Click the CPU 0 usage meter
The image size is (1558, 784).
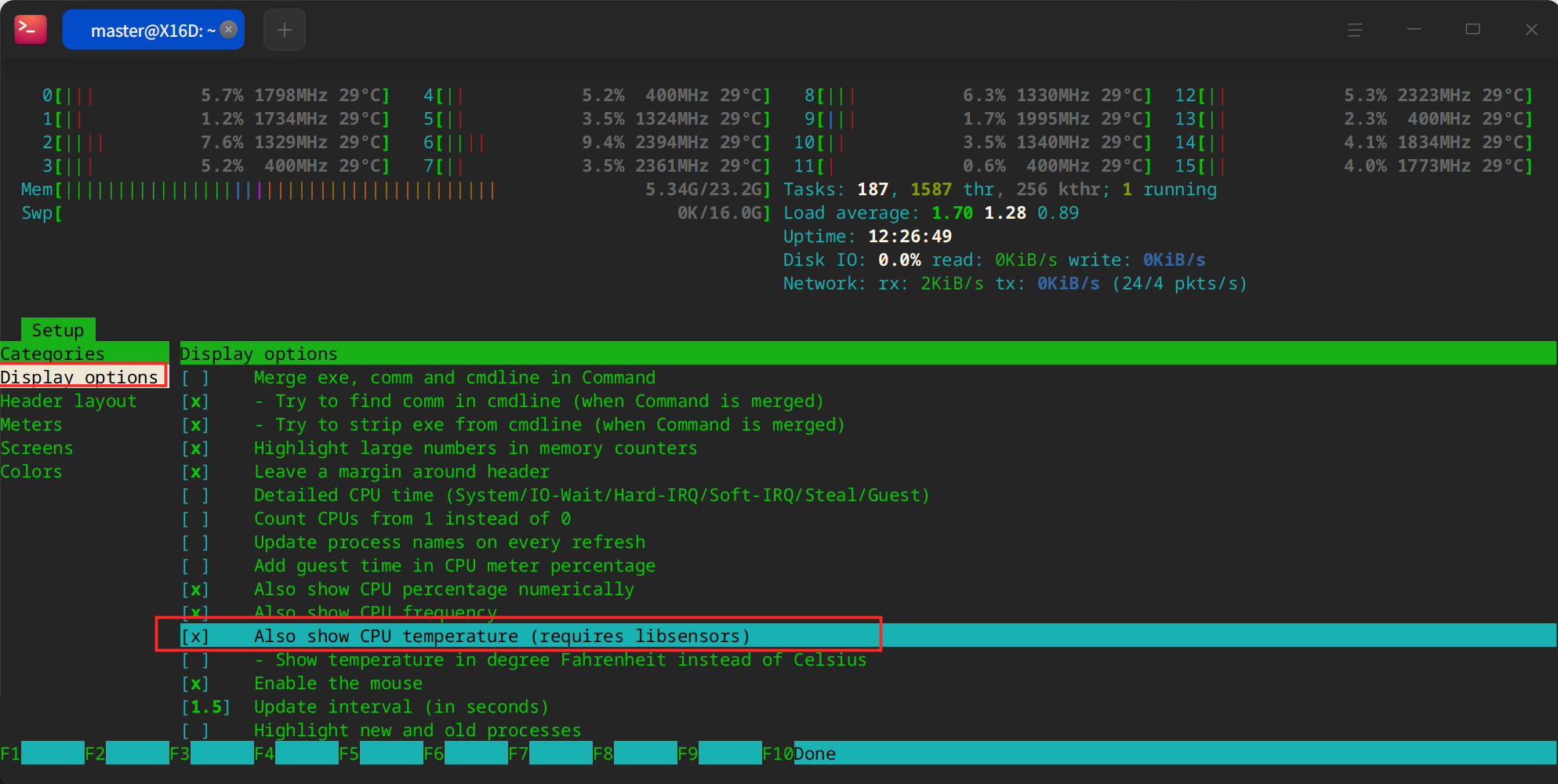point(216,95)
